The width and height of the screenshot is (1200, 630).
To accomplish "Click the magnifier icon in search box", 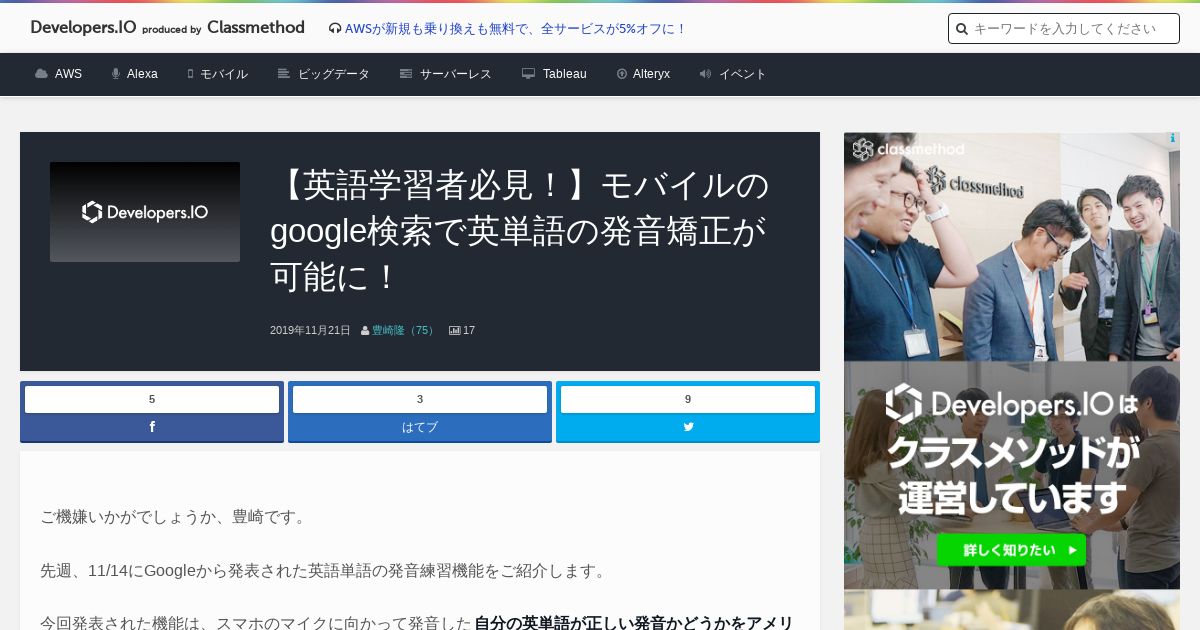I will (961, 29).
